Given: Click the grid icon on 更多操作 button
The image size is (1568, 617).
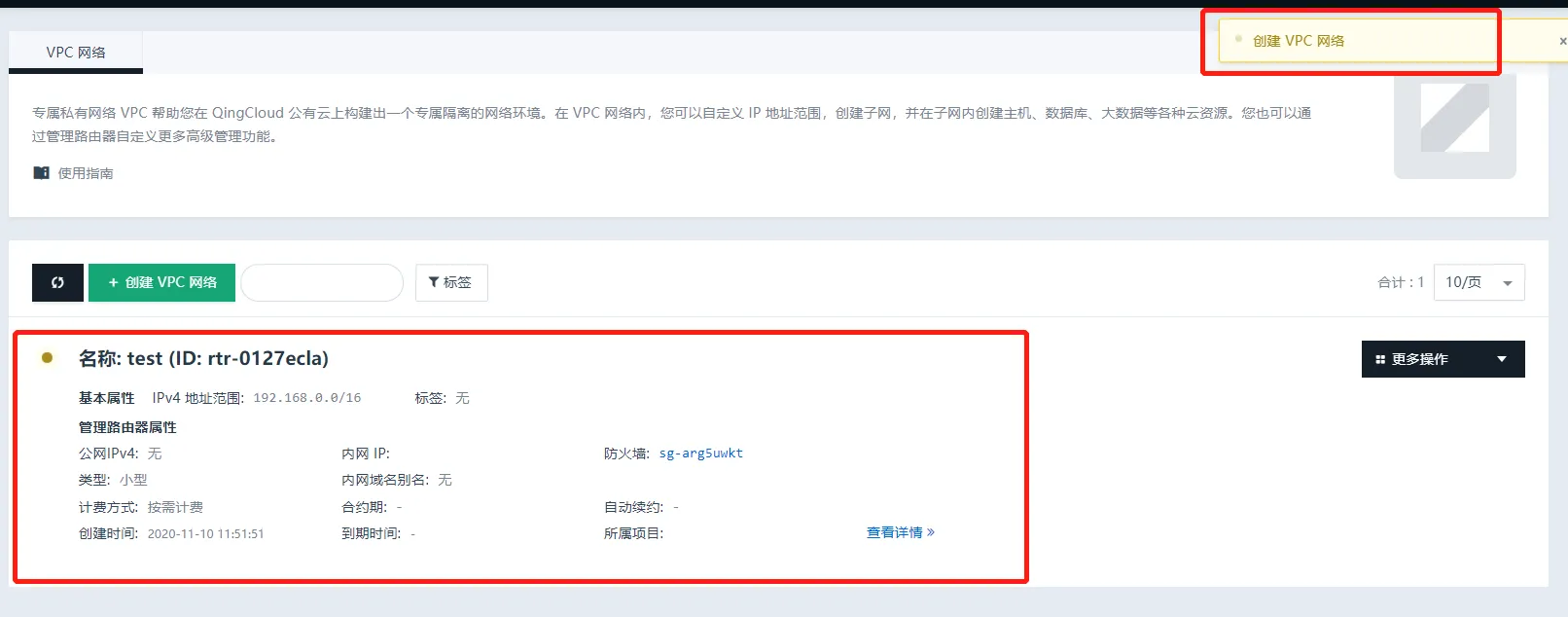Looking at the screenshot, I should tap(1380, 359).
